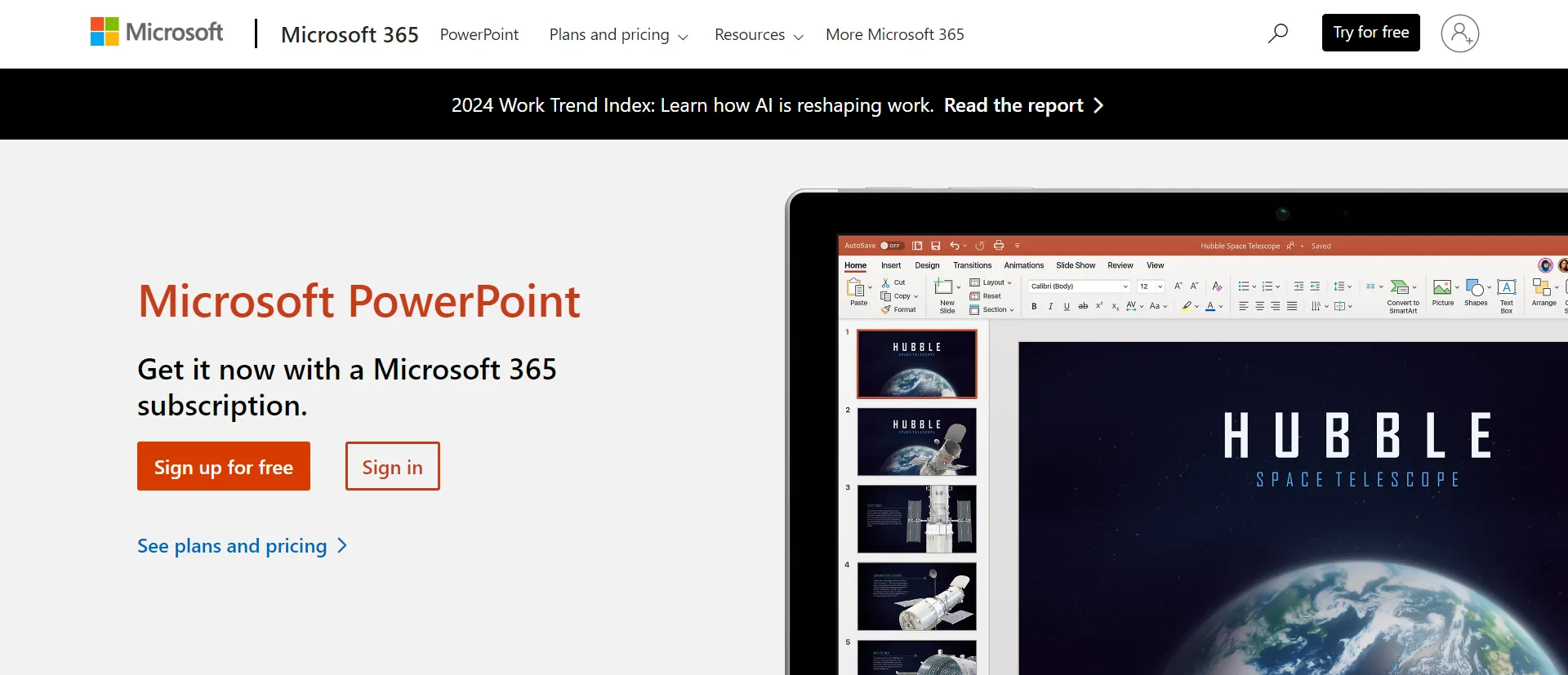Select slide 1 Hubble thumbnail

tap(917, 363)
